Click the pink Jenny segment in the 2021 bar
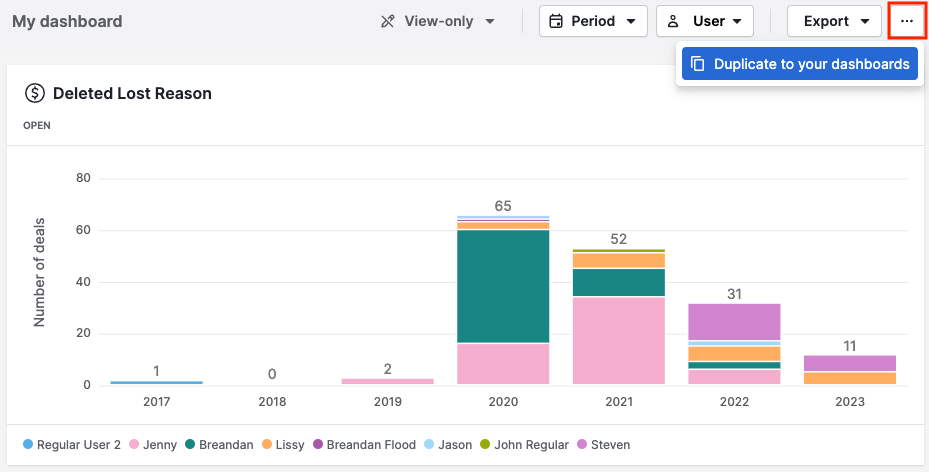The image size is (929, 472). click(619, 340)
